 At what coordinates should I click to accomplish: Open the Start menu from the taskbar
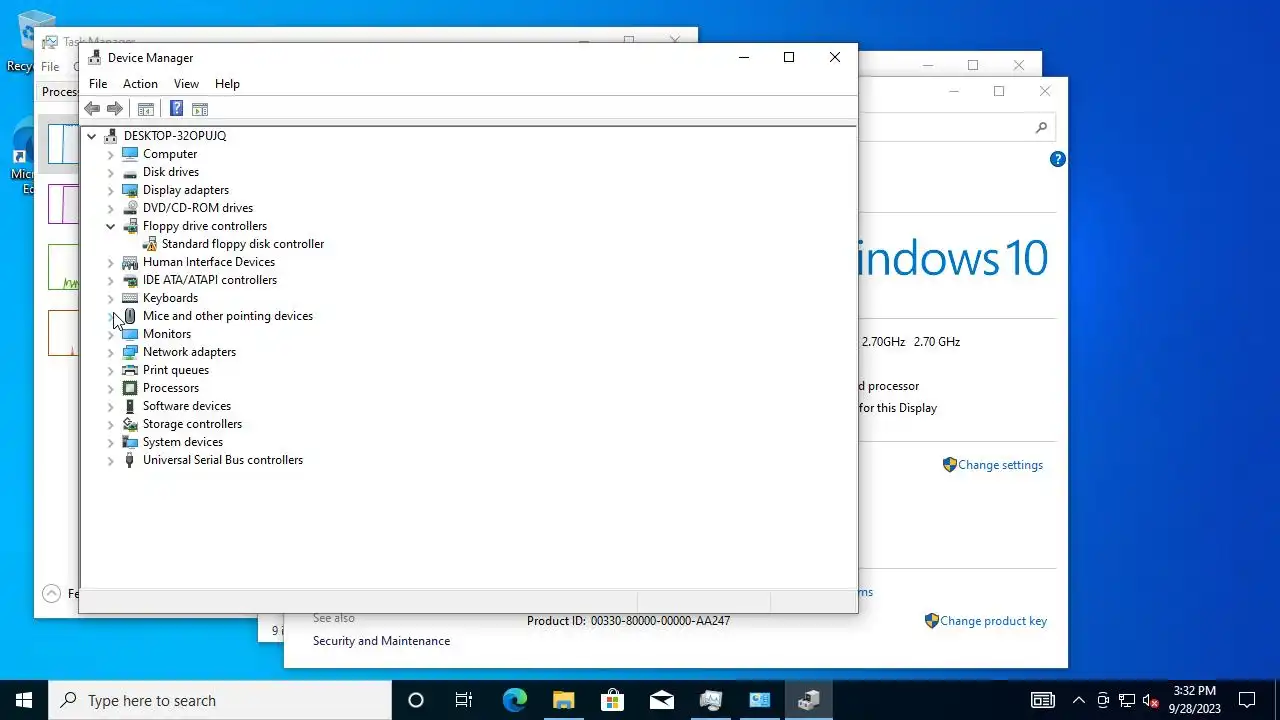[x=24, y=700]
